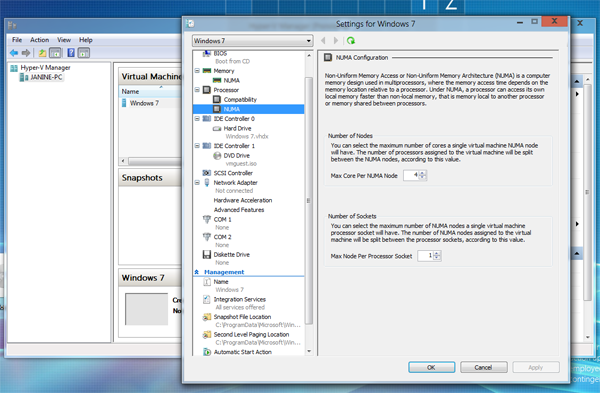Click the blue Help icon in Hyper-V Manager toolbar
This screenshot has width=600, height=393.
[71, 53]
